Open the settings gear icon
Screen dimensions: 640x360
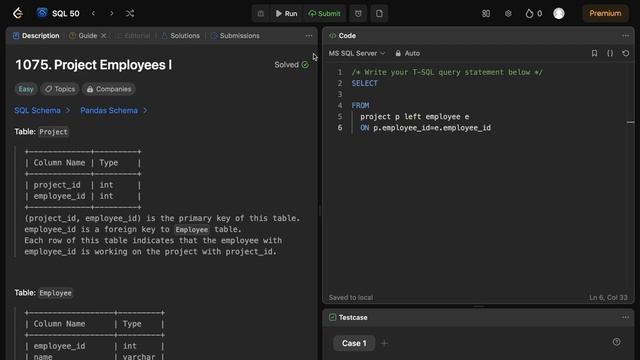[508, 13]
